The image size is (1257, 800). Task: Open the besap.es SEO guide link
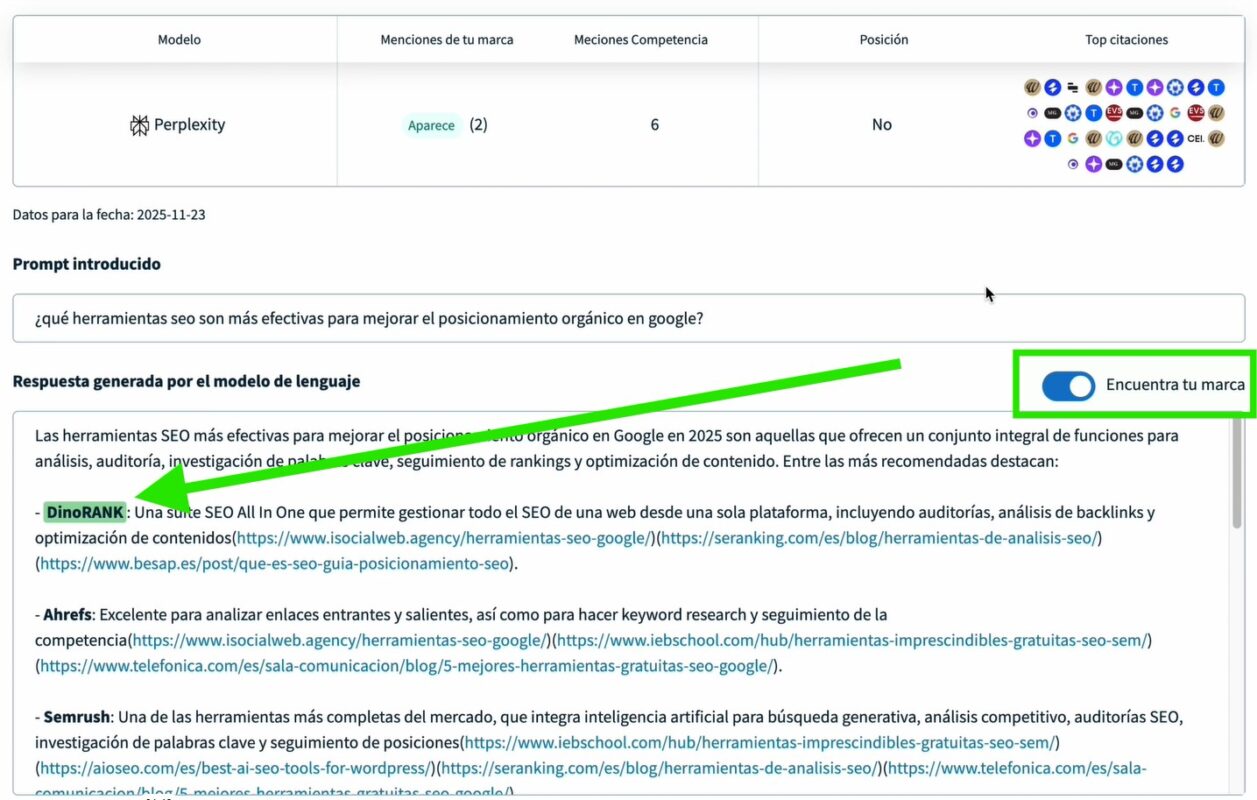[x=275, y=563]
